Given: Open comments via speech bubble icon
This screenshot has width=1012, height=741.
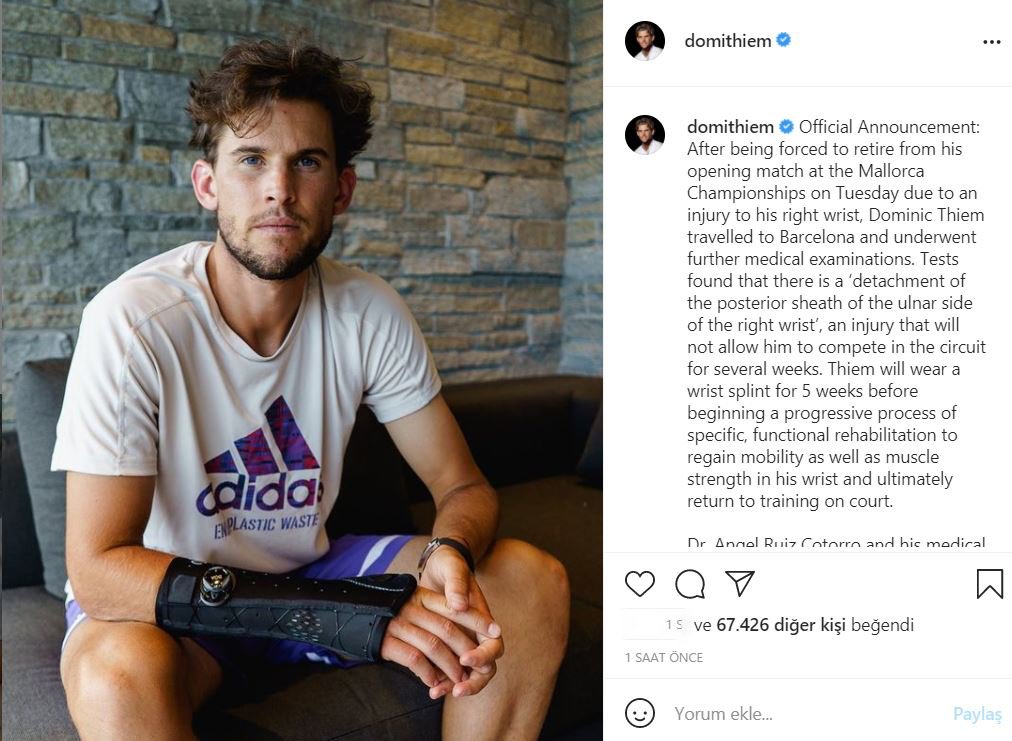Looking at the screenshot, I should pos(689,584).
